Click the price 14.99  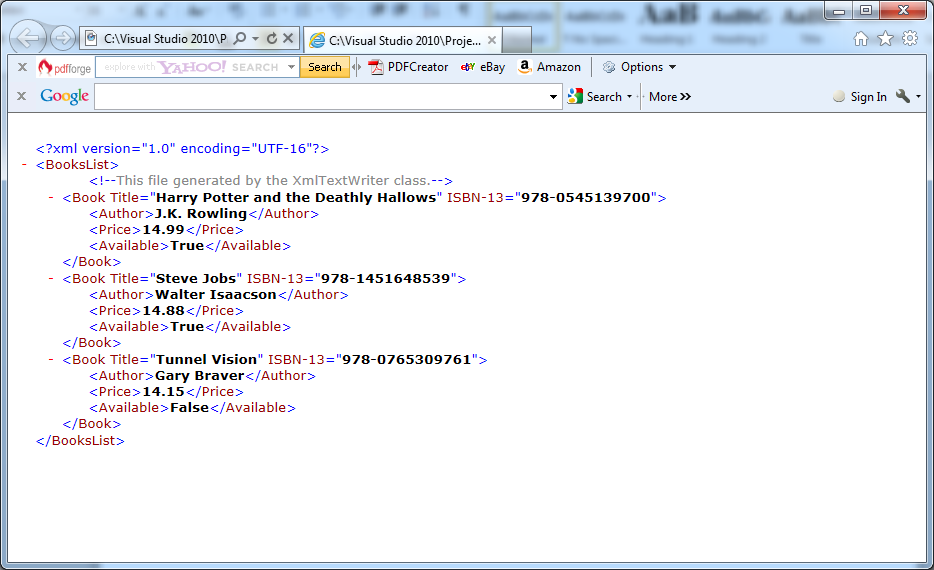pyautogui.click(x=163, y=230)
